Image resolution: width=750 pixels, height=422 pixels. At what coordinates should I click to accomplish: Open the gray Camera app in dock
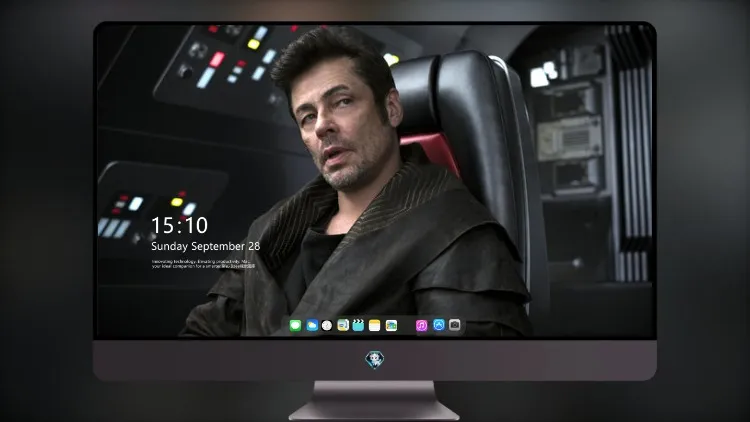click(x=455, y=325)
